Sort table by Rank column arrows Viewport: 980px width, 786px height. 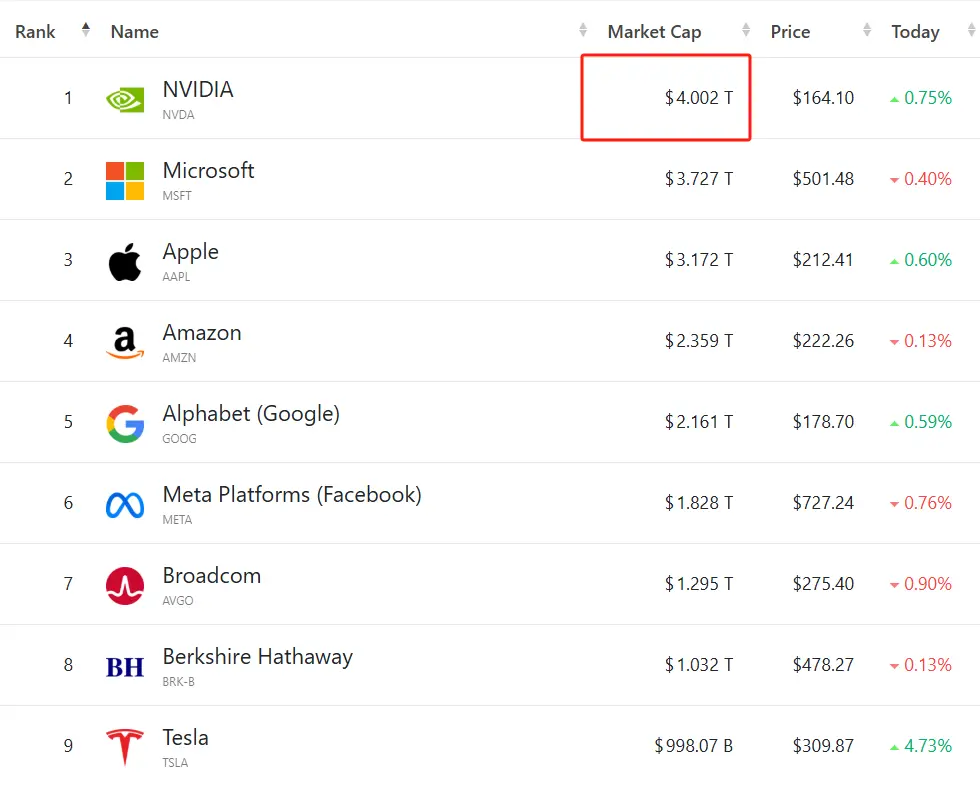click(86, 30)
